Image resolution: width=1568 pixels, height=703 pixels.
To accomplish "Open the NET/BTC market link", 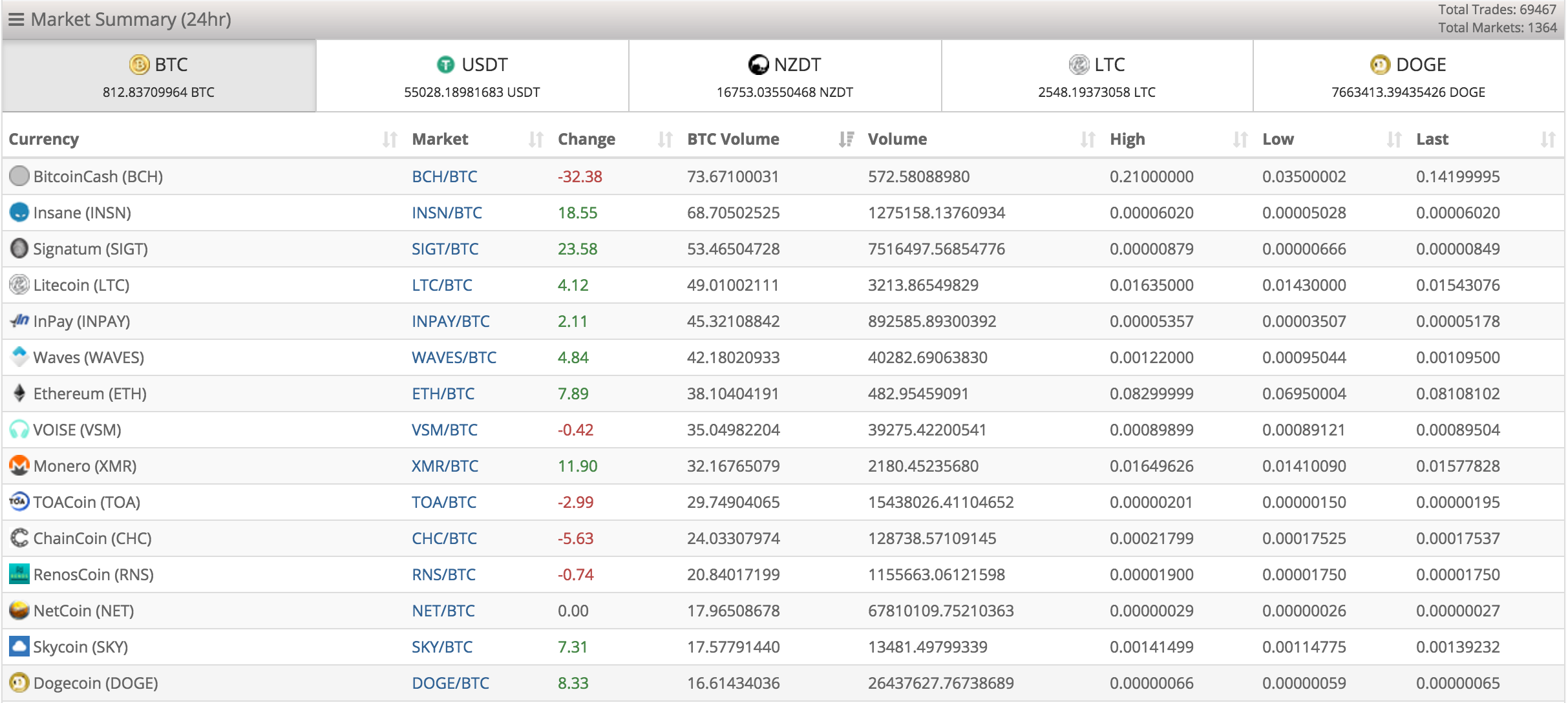I will [443, 611].
